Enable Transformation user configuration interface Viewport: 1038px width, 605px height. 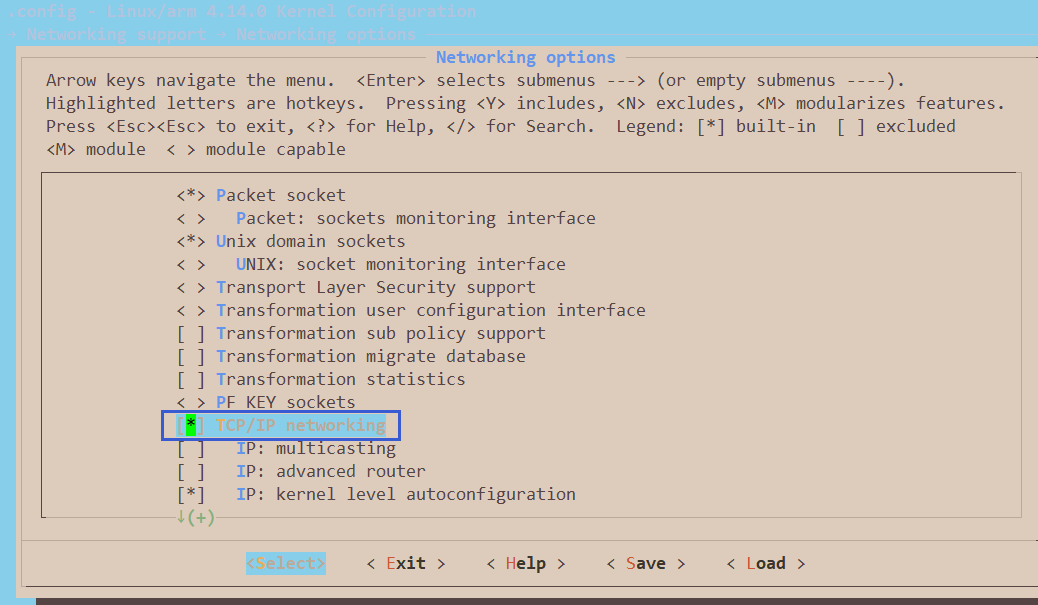tap(191, 310)
